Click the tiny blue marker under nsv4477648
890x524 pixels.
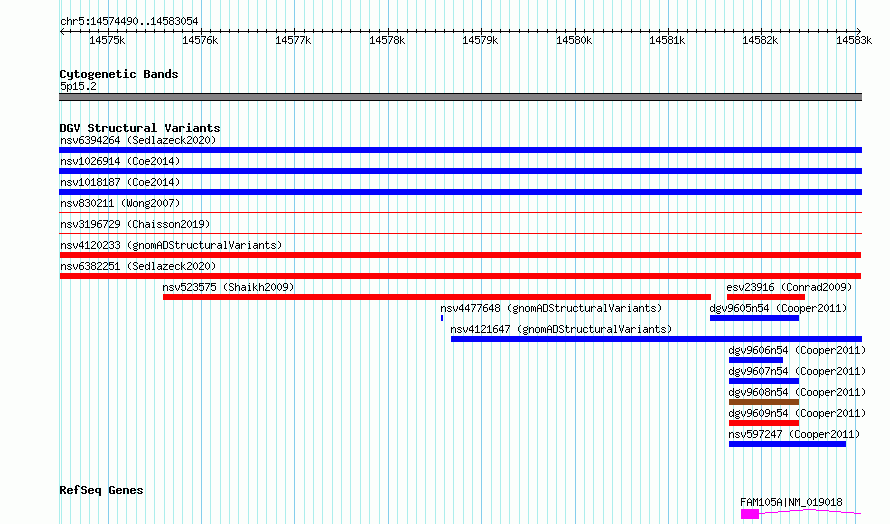442,318
